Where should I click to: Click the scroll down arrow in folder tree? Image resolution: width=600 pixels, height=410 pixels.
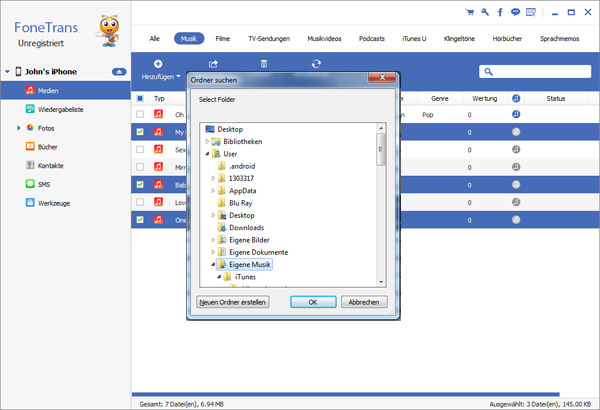(x=381, y=282)
